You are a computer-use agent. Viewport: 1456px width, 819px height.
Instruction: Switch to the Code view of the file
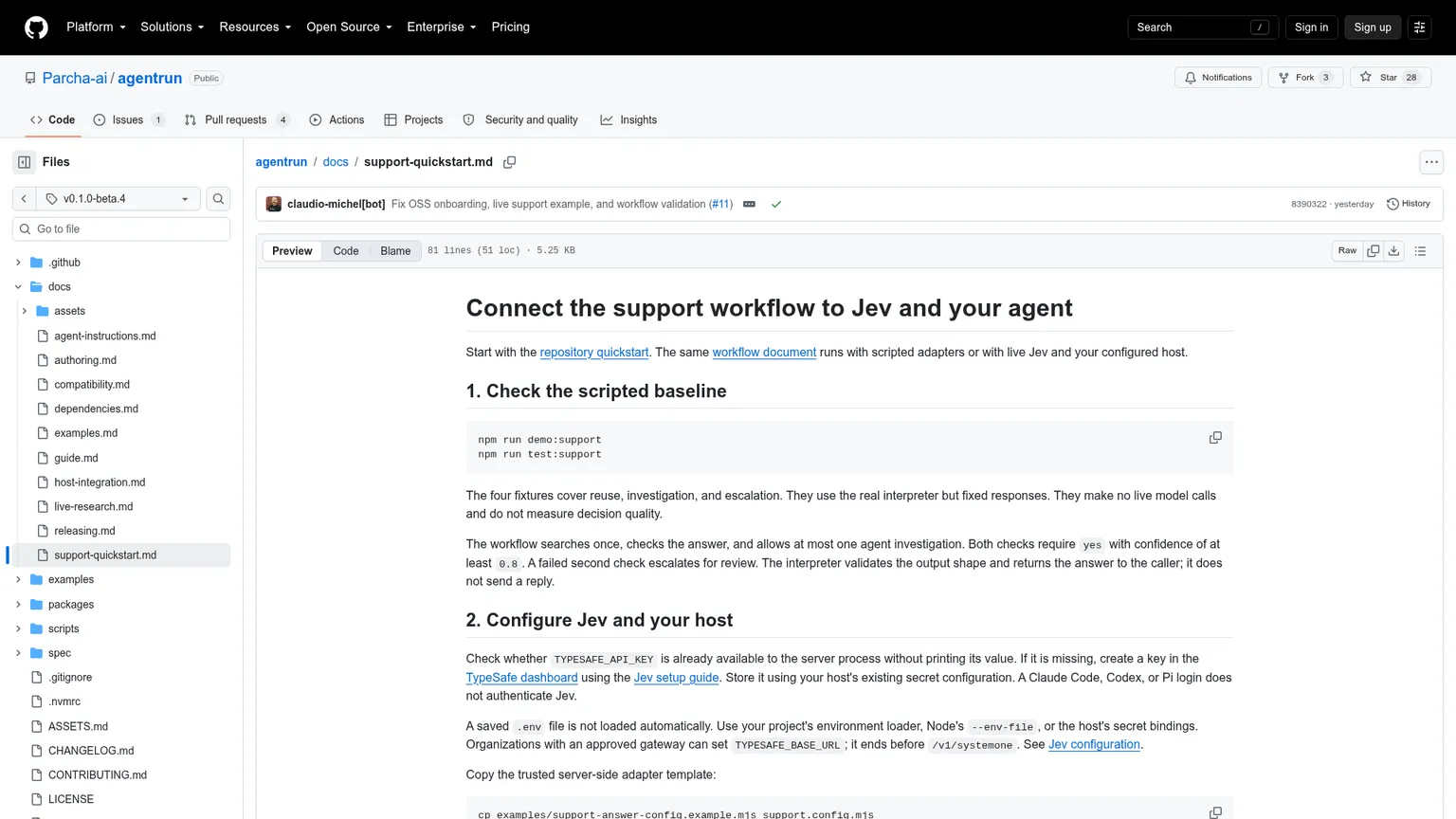[x=346, y=251]
